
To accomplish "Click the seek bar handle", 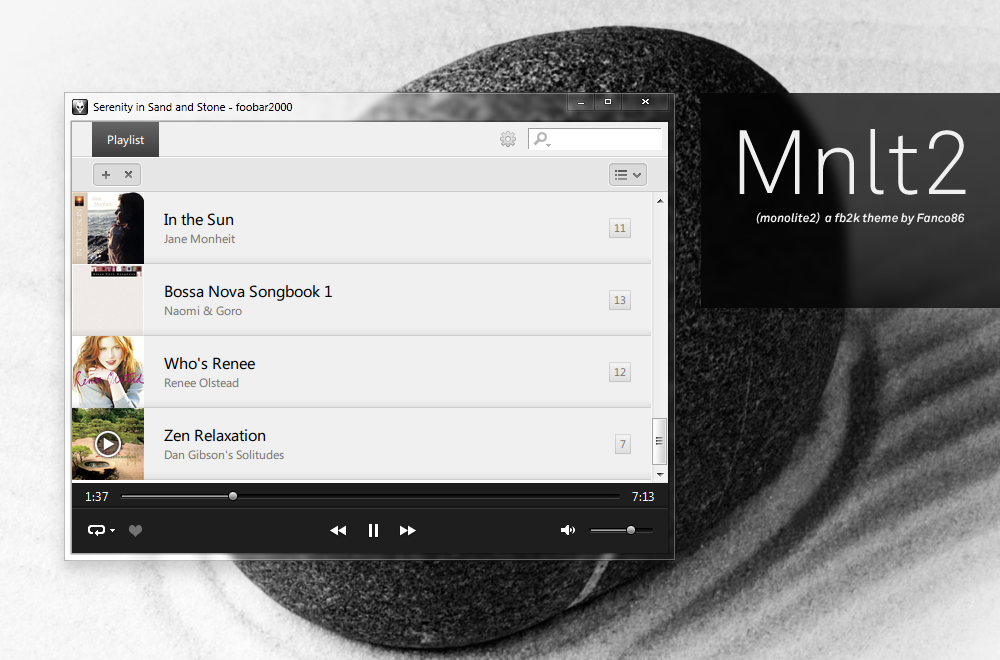I will pos(233,496).
